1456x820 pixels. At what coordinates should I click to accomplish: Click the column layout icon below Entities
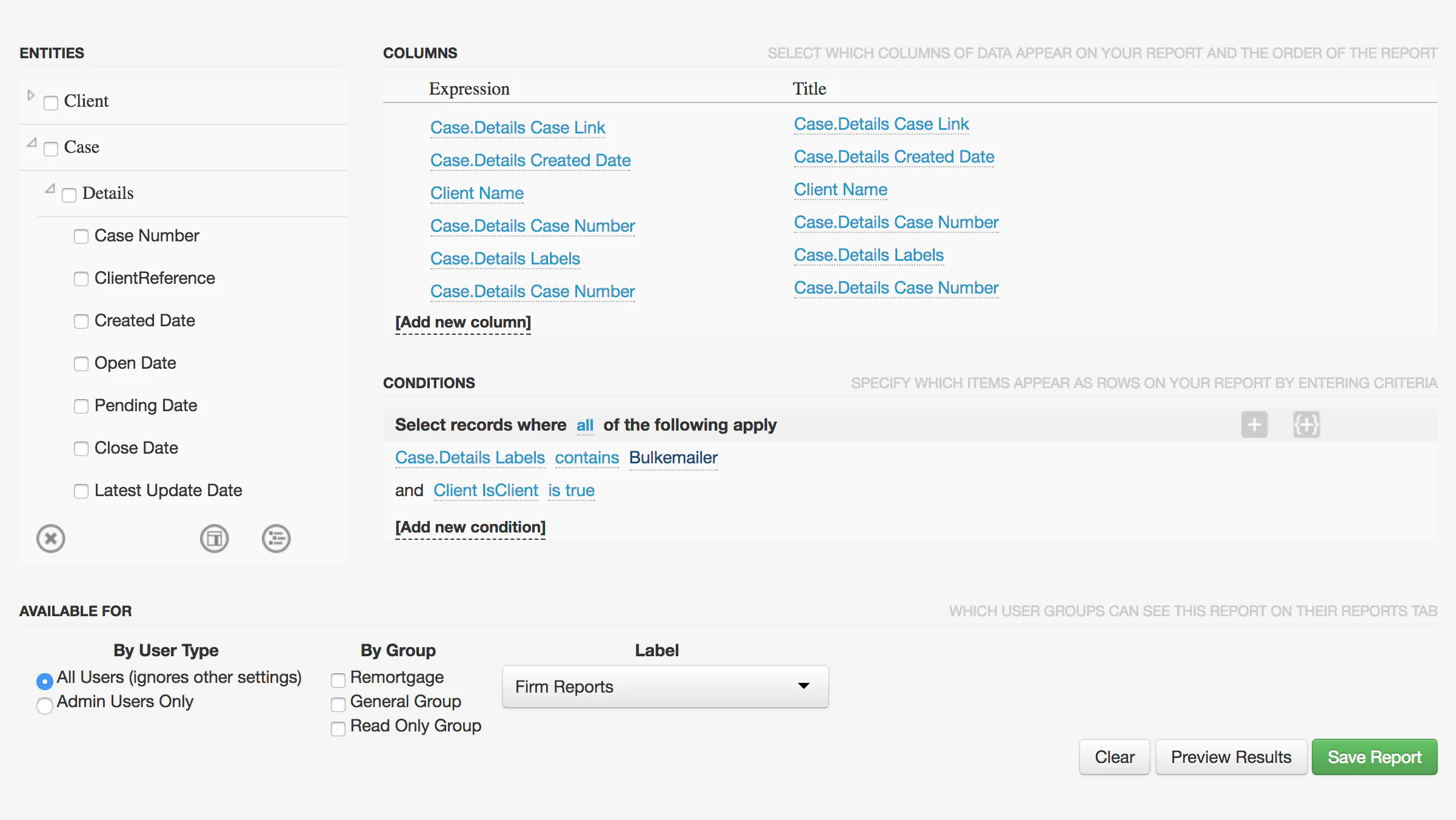(214, 538)
